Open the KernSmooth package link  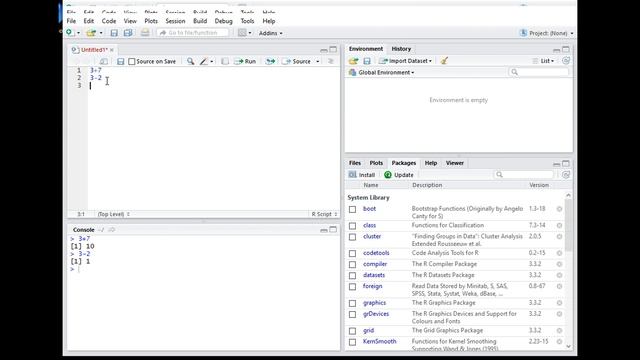click(x=379, y=341)
